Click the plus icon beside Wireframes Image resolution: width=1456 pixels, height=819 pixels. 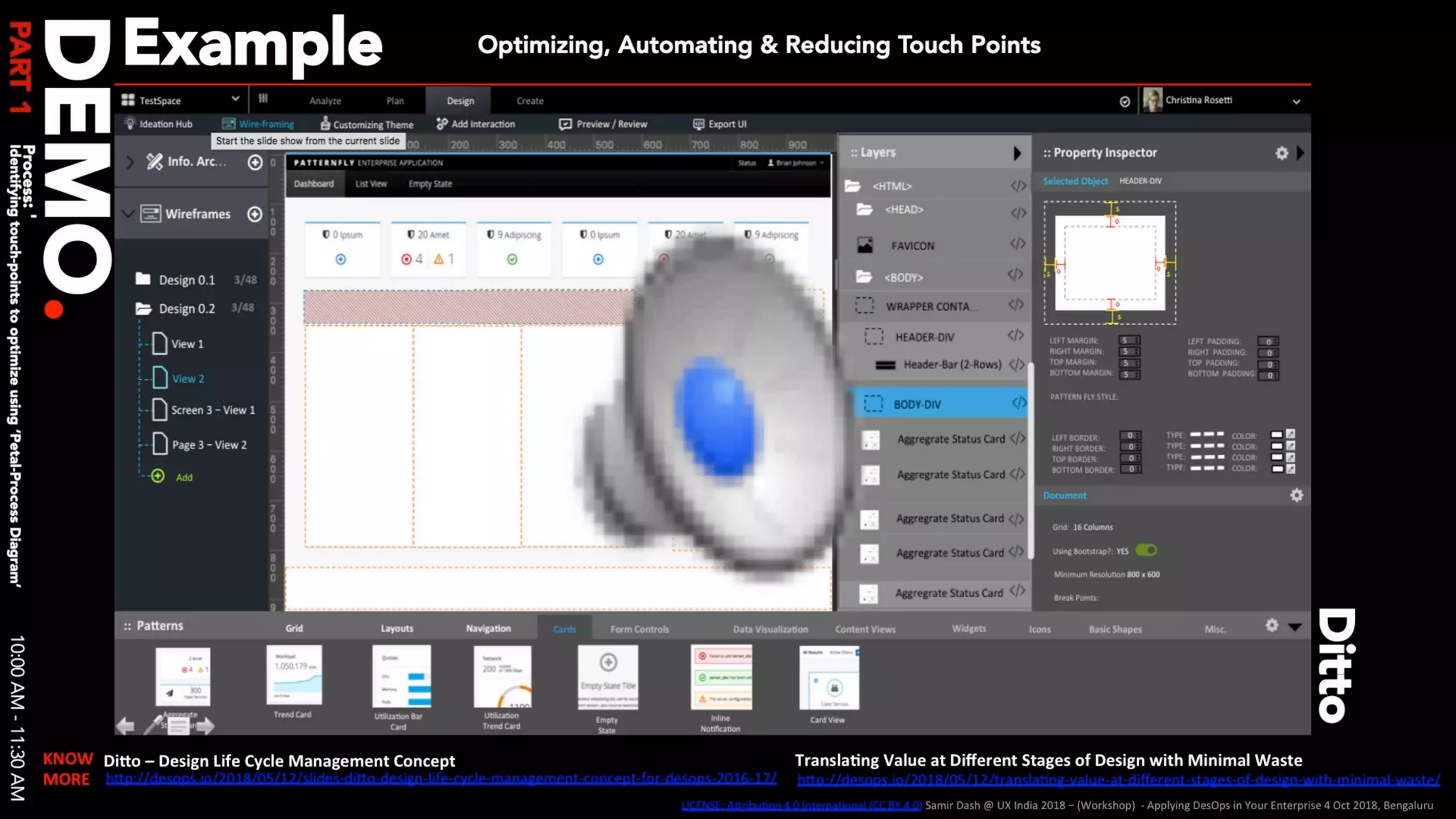click(x=255, y=214)
